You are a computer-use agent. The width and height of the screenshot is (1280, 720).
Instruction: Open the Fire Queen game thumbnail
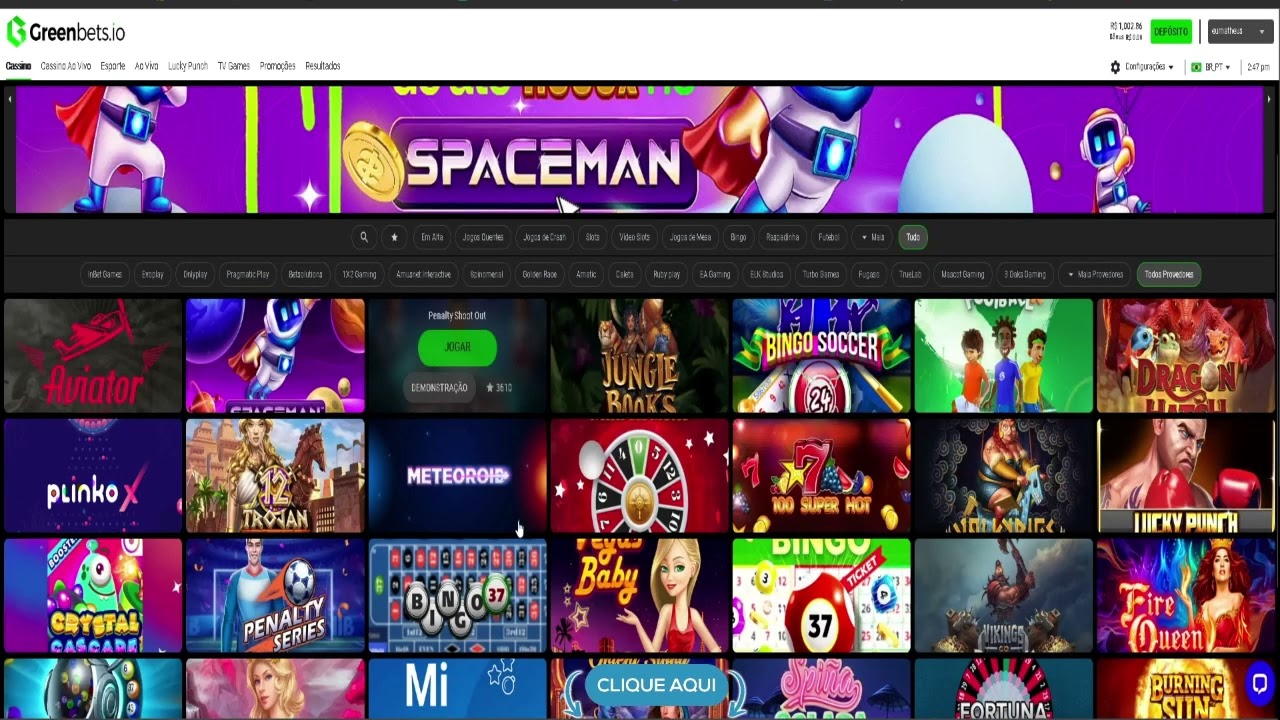click(x=1186, y=596)
